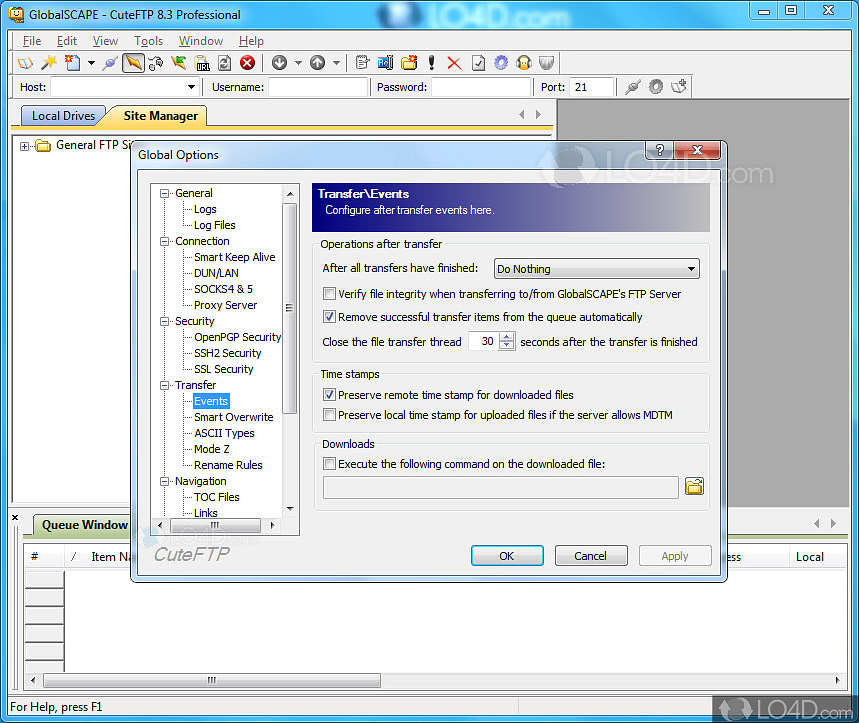Click the Properties checklist icon
859x723 pixels.
pyautogui.click(x=478, y=63)
